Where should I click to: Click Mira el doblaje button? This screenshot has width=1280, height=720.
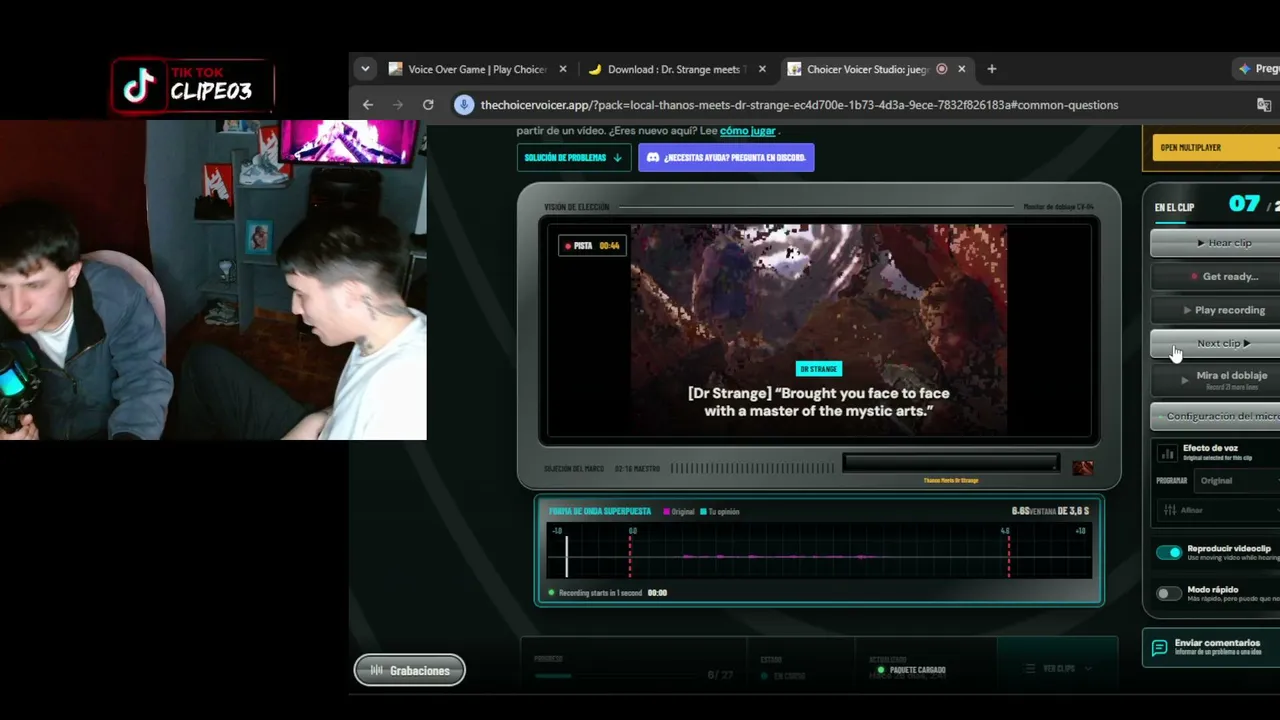(x=1215, y=379)
